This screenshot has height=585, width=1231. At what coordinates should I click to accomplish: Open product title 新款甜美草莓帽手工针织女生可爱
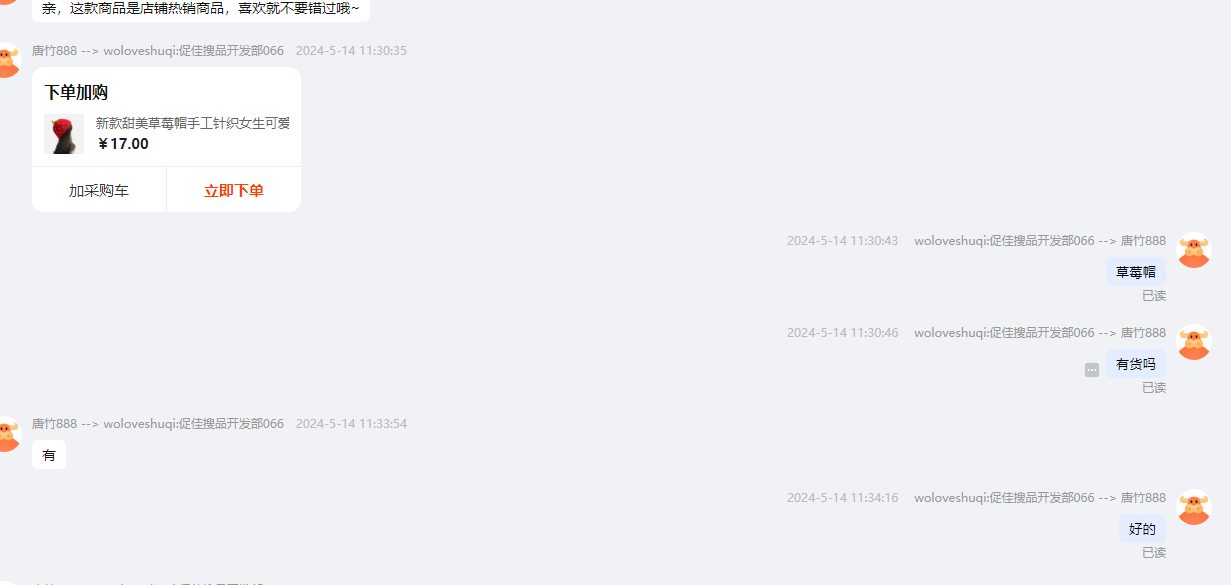pos(193,123)
